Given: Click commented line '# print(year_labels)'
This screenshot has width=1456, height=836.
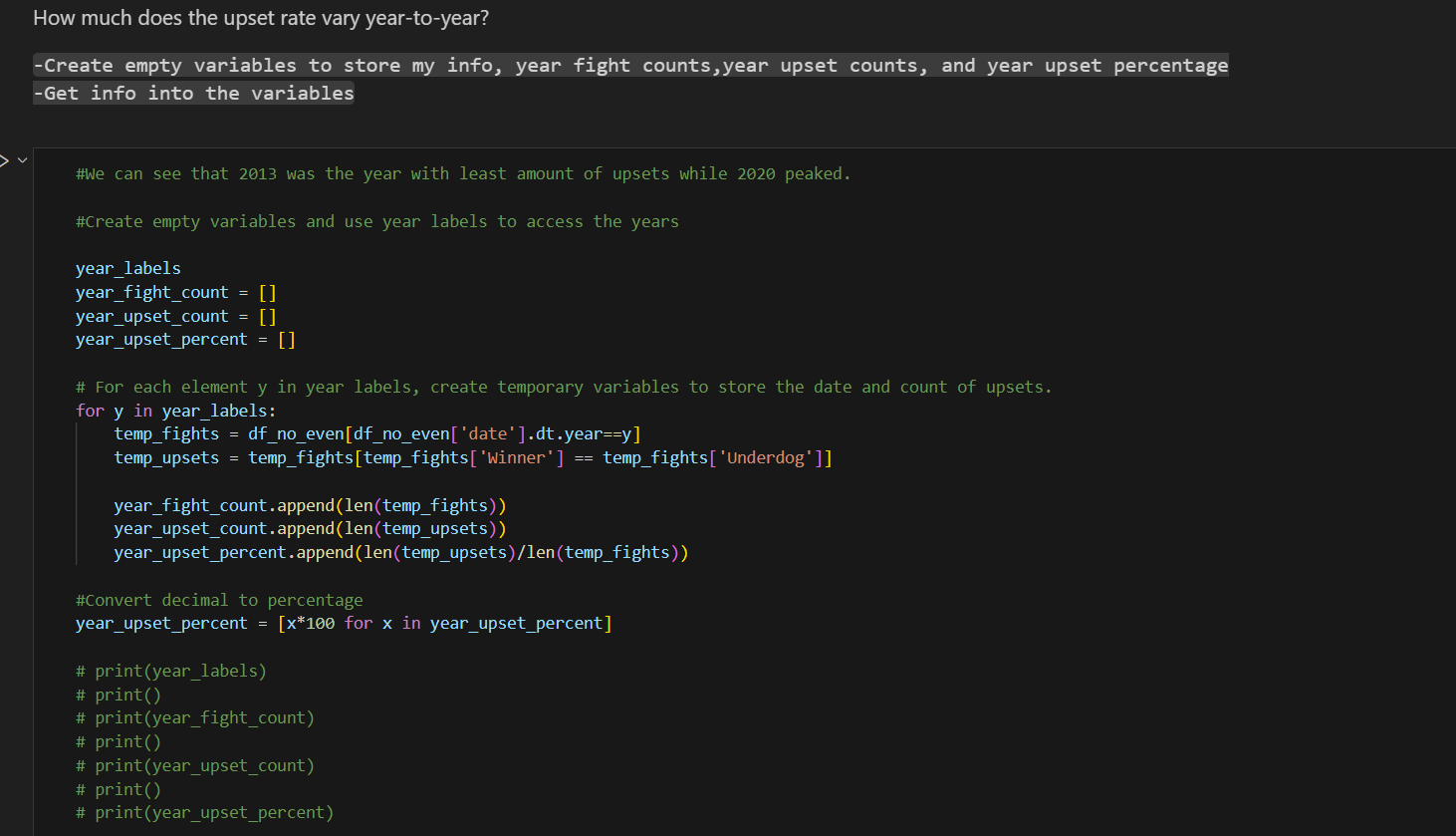Looking at the screenshot, I should point(171,672).
